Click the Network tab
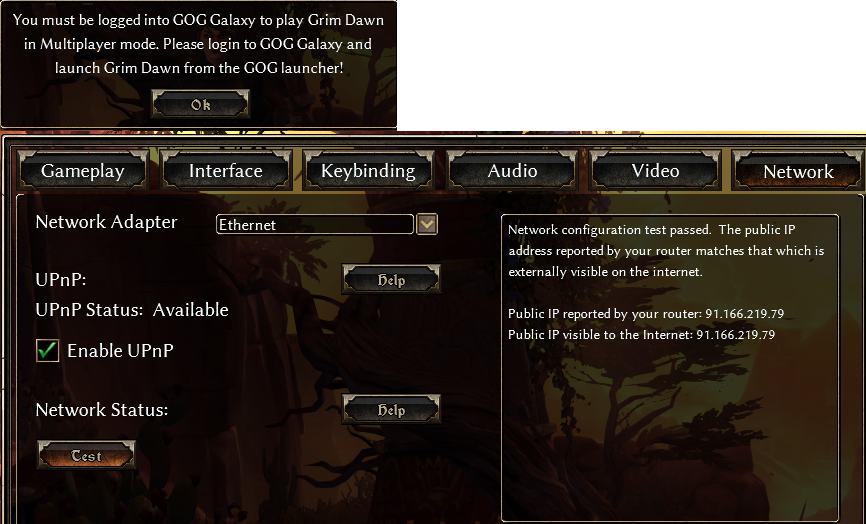Viewport: 866px width, 524px height. [798, 171]
